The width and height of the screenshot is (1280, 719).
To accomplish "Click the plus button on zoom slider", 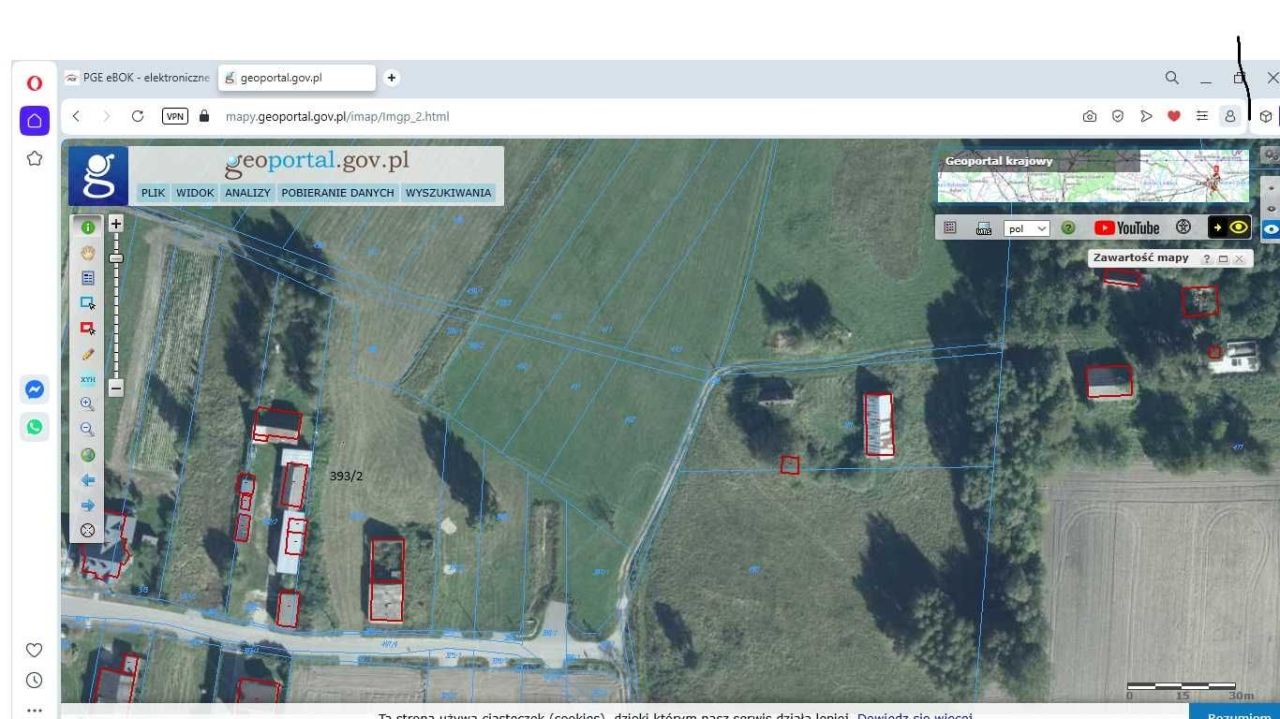I will 116,225.
